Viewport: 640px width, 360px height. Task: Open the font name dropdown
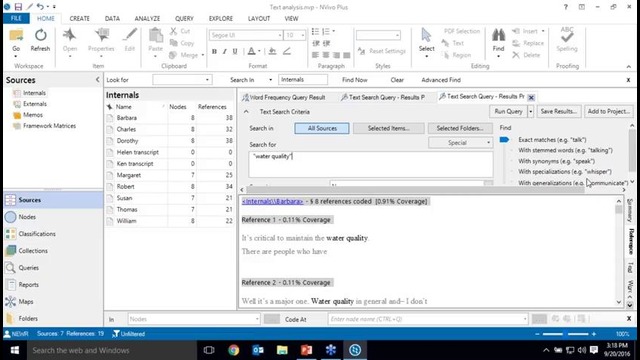pos(280,36)
